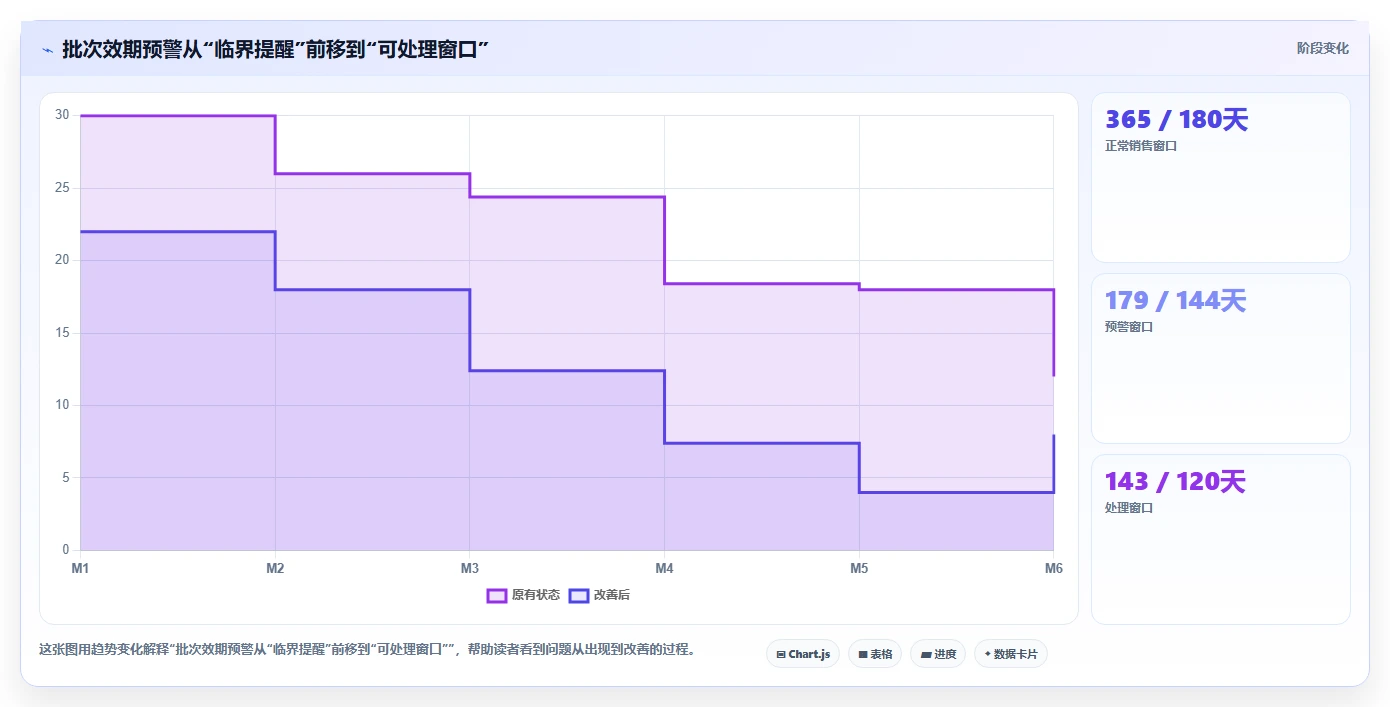This screenshot has height=707, width=1390.
Task: Click the 原有状态 legend label
Action: (536, 595)
